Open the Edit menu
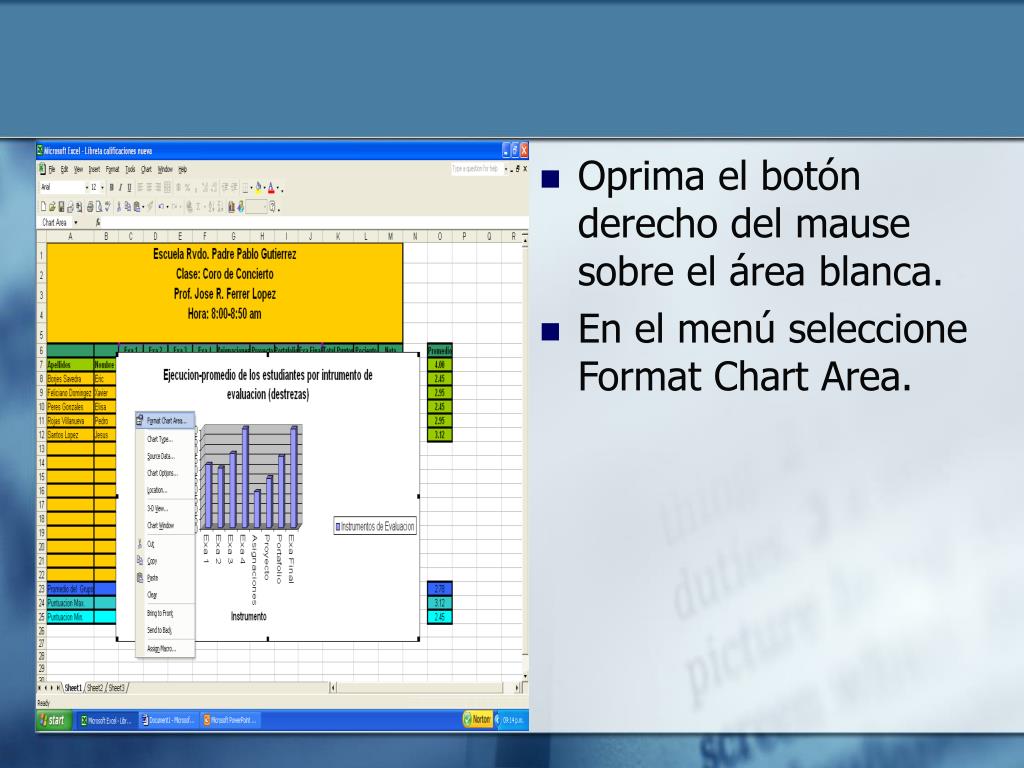The height and width of the screenshot is (768, 1024). [x=65, y=169]
